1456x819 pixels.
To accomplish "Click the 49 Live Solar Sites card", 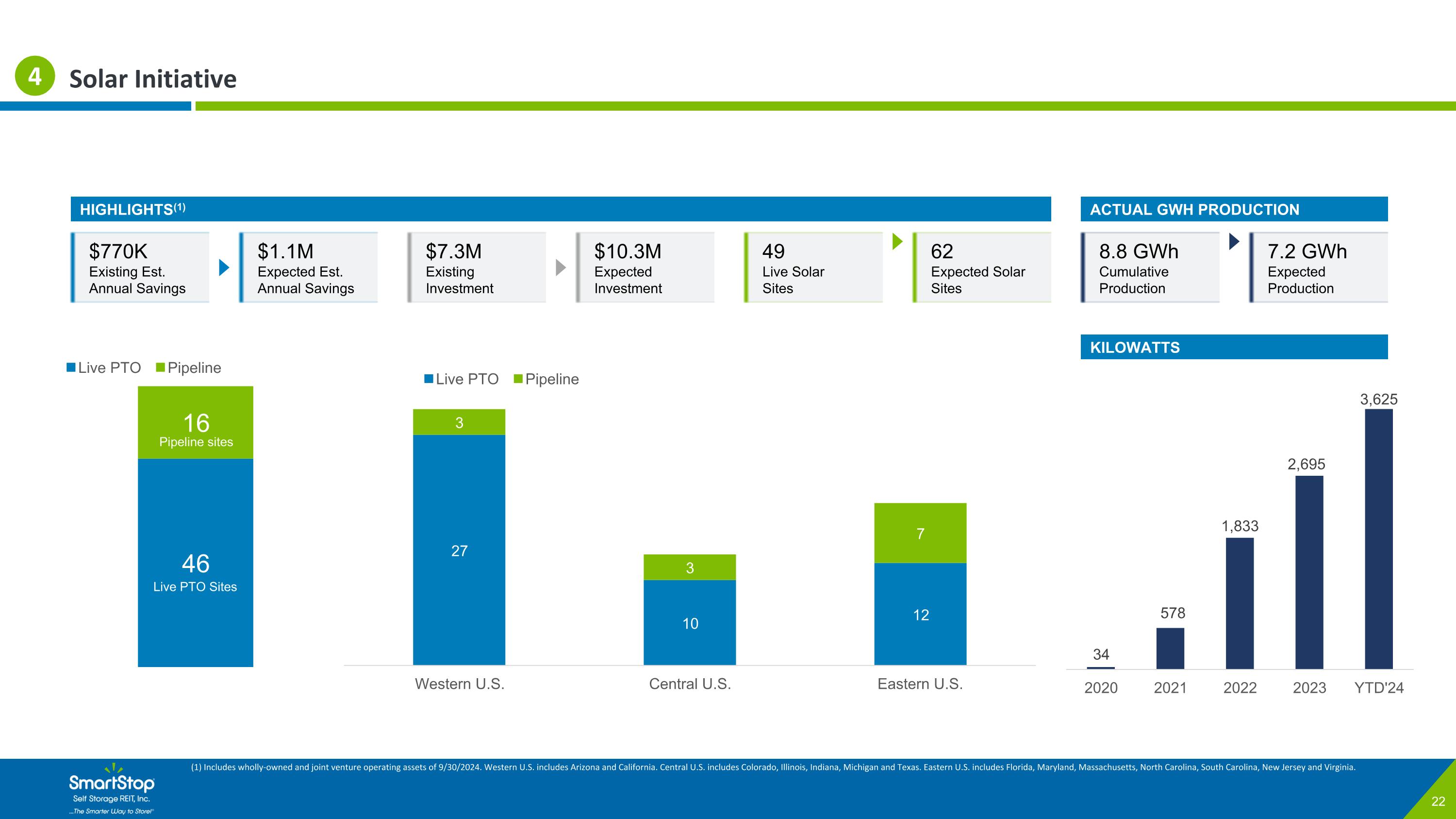I will 813,267.
